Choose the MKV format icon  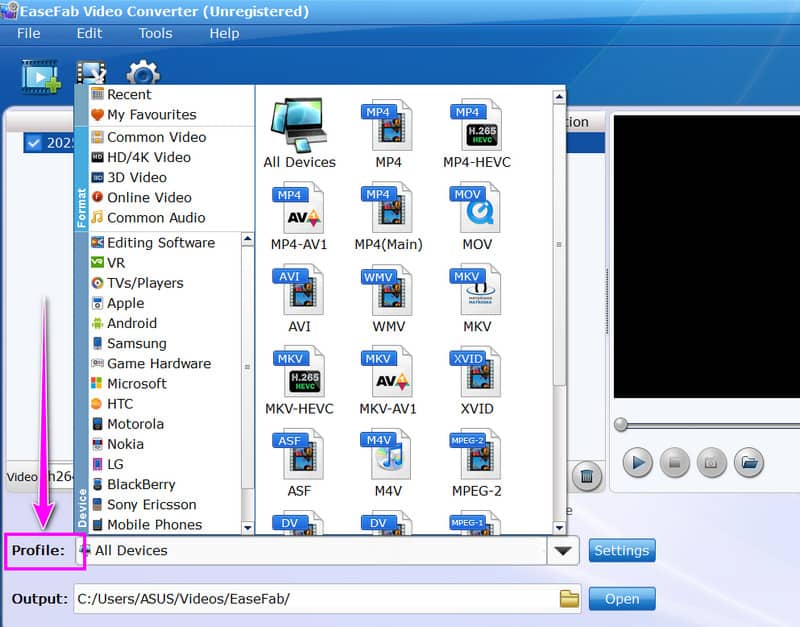point(477,290)
